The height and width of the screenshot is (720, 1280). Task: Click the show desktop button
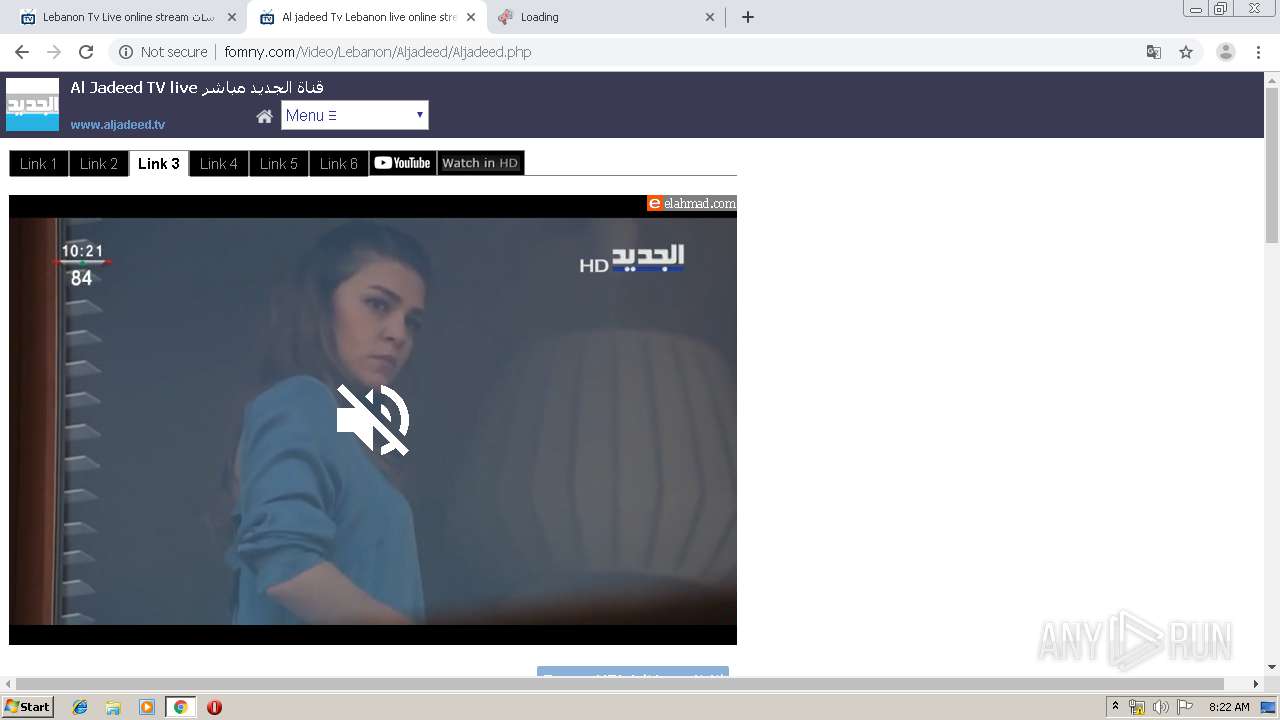pos(1269,707)
